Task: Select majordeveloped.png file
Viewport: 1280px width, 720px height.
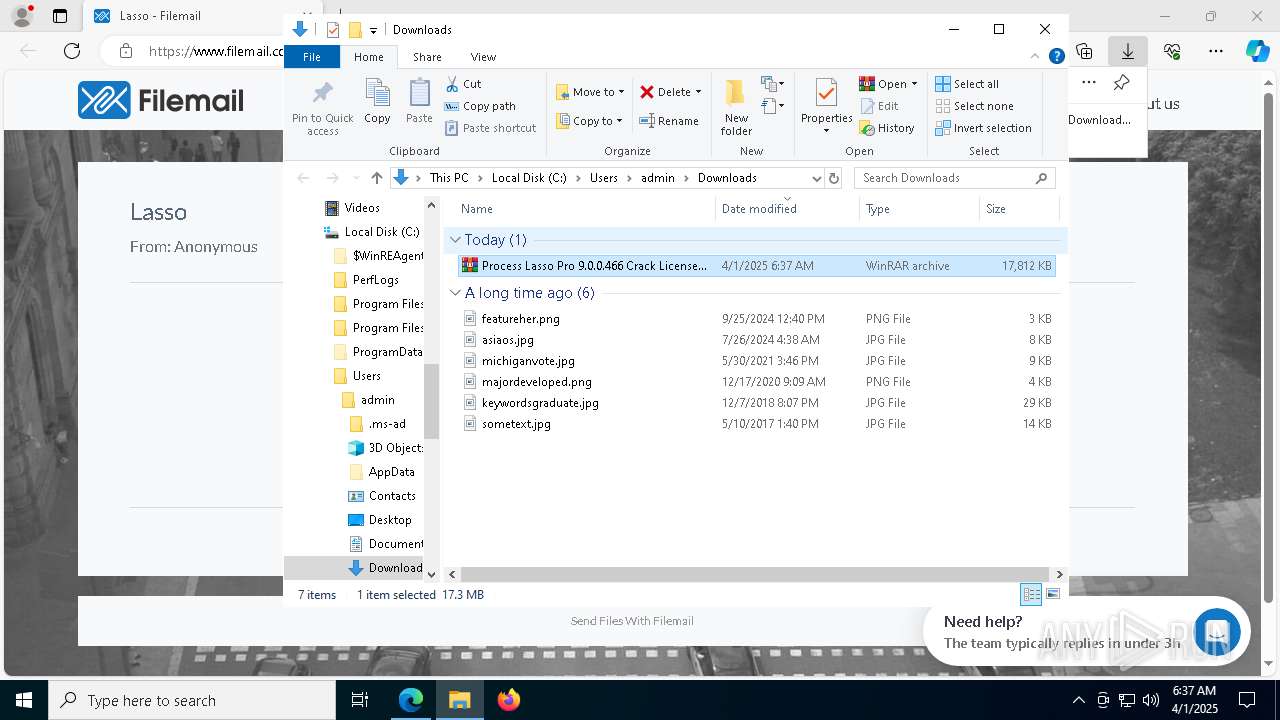Action: point(757,382)
